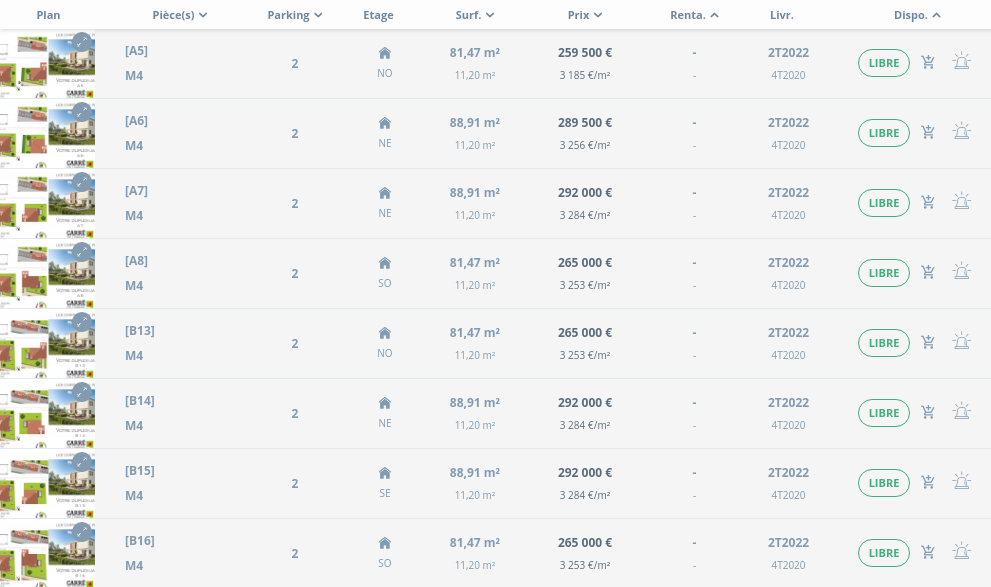Sort by the Renta. column
The height and width of the screenshot is (587, 991).
(694, 15)
